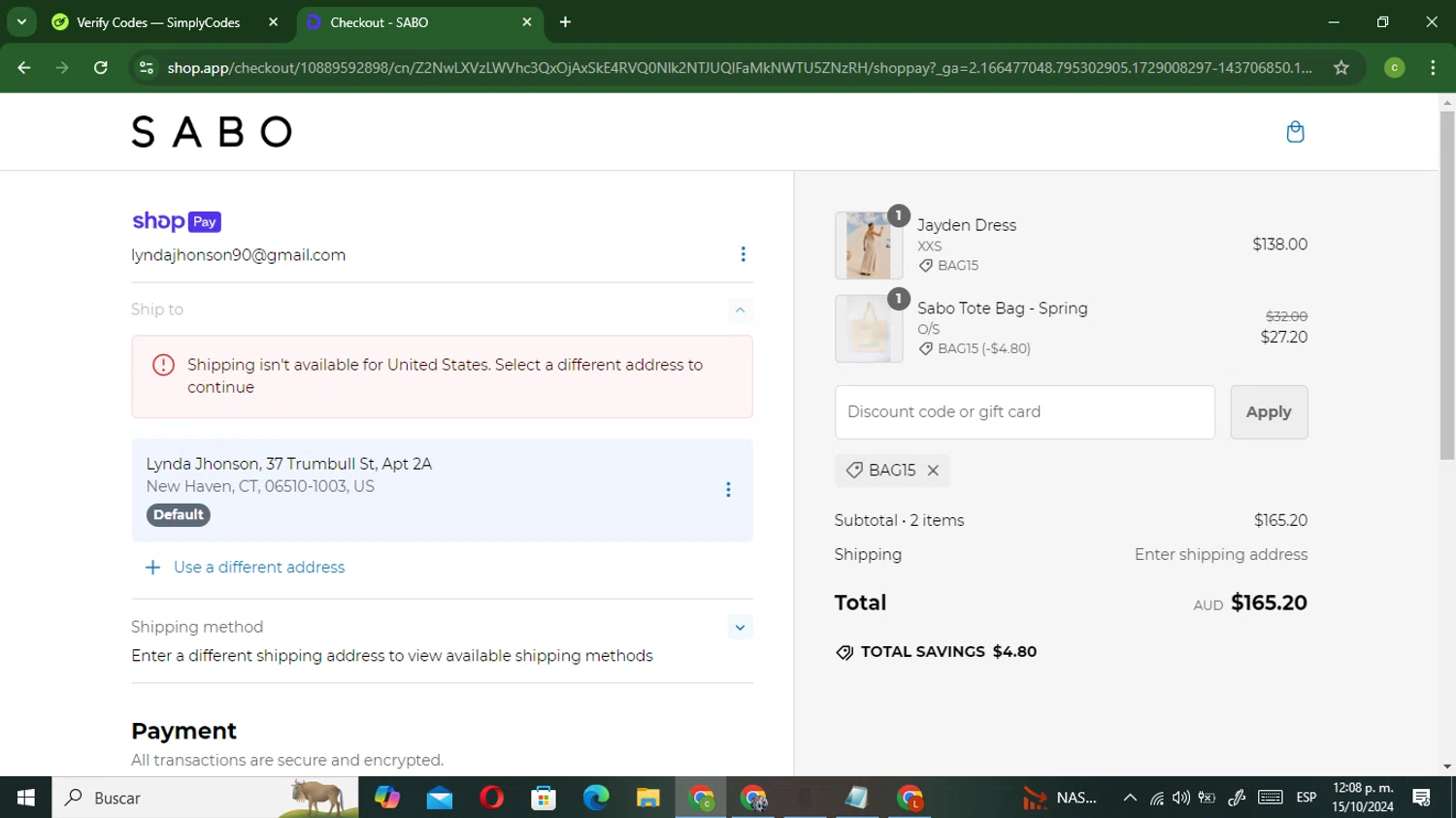The image size is (1456, 818).
Task: Bookmark this page with star icon
Action: click(x=1340, y=68)
